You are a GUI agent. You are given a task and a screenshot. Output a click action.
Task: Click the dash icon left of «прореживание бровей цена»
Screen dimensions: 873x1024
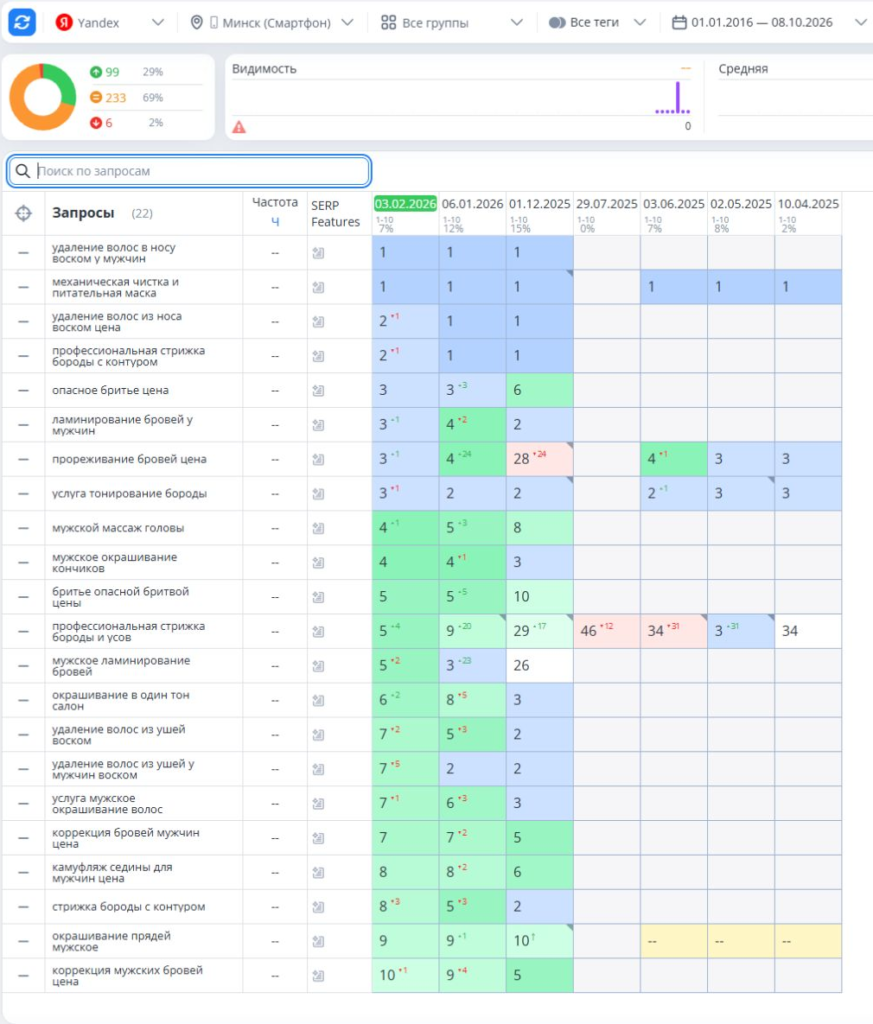click(x=24, y=459)
